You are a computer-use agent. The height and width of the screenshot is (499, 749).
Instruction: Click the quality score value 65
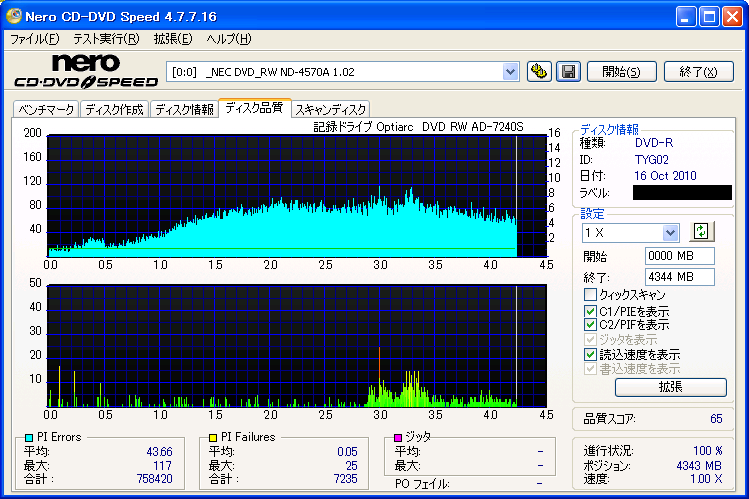(x=716, y=419)
